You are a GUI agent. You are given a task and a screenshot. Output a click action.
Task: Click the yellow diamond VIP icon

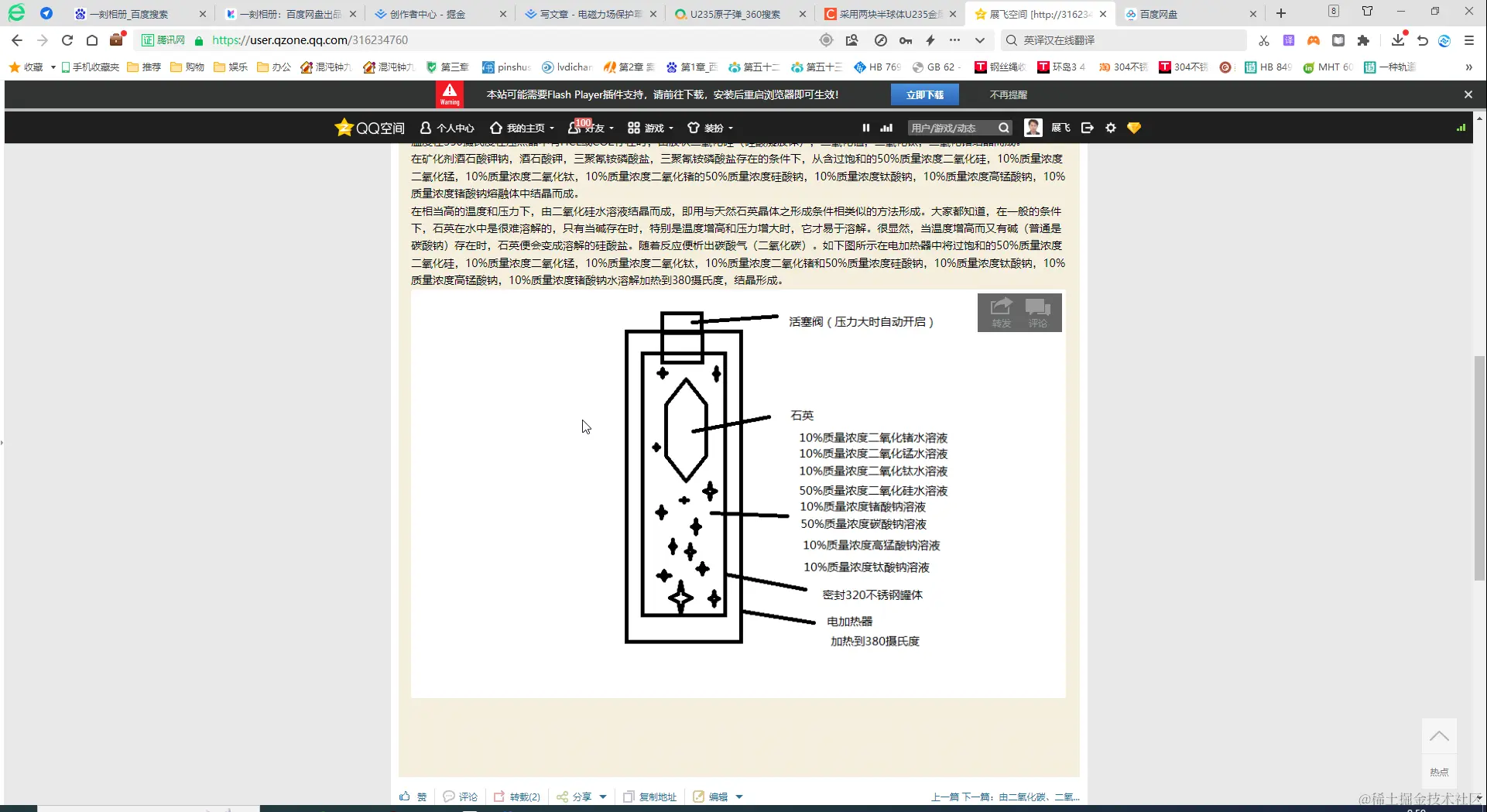[x=1133, y=128]
